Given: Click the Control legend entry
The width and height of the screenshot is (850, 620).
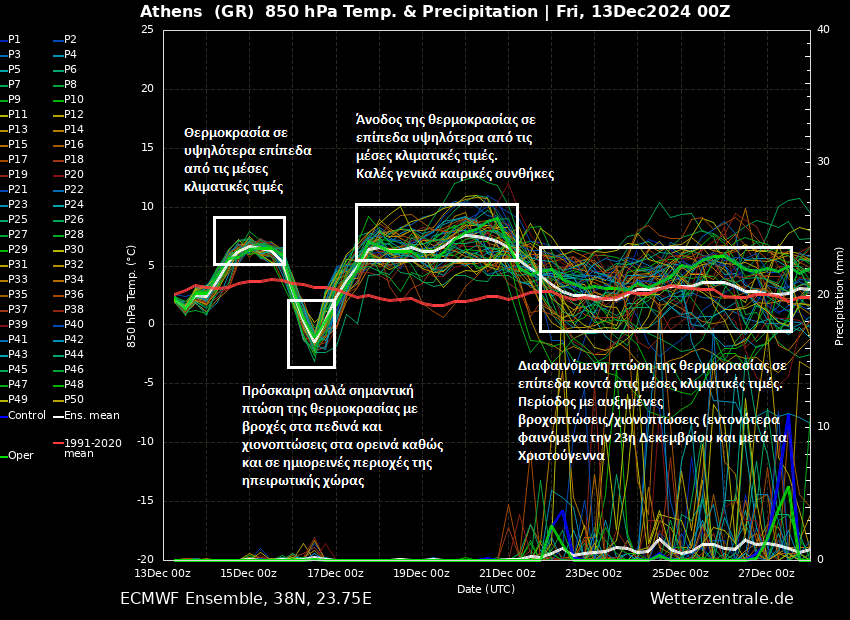Looking at the screenshot, I should (23, 416).
